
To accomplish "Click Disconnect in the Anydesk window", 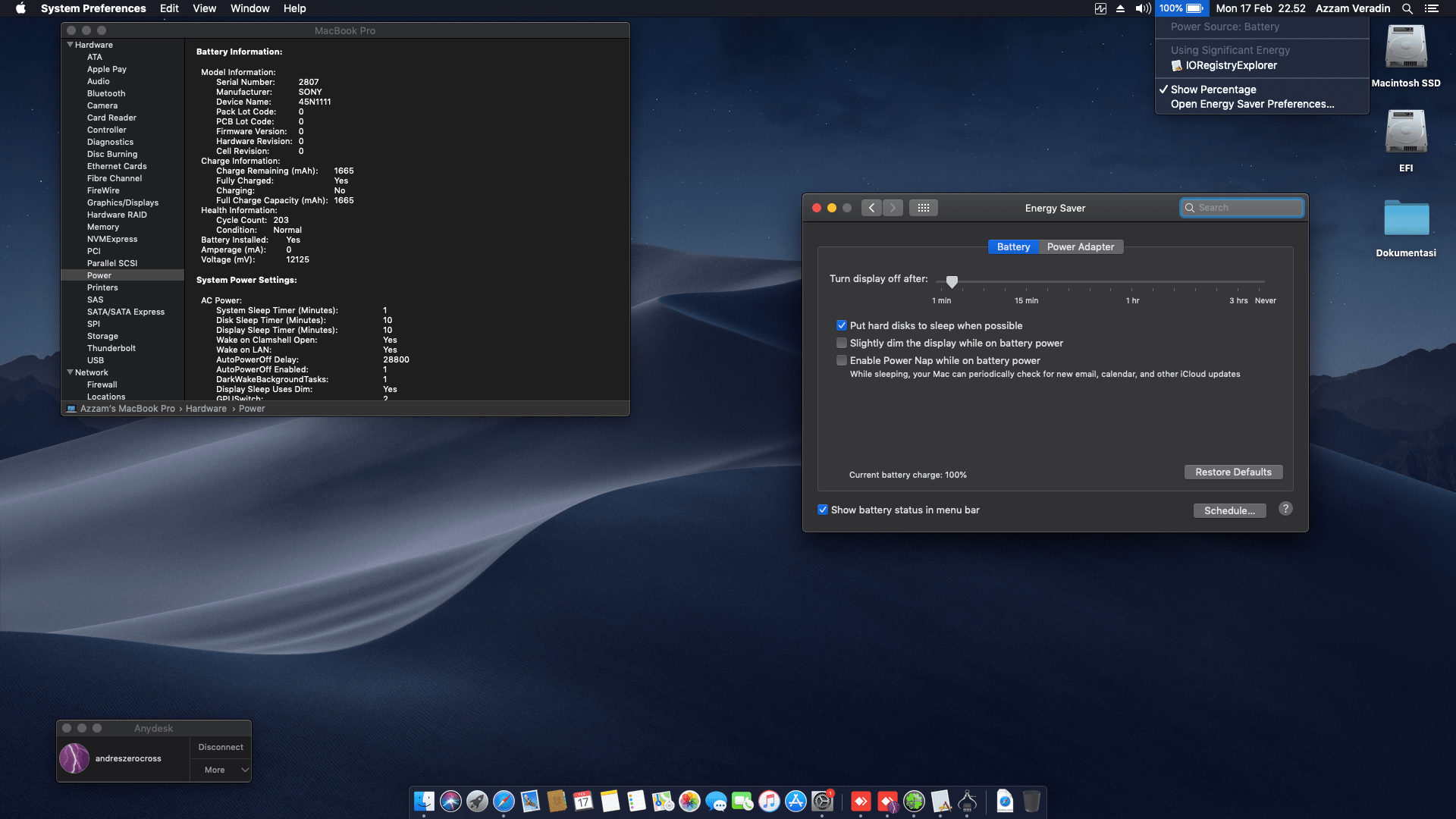I will 221,747.
